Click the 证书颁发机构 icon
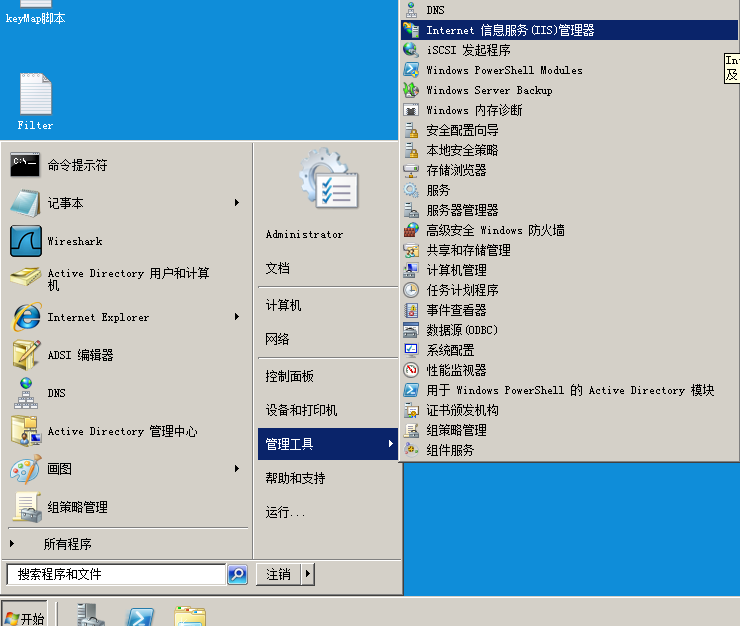Screen dimensions: 740x626 (x=411, y=410)
